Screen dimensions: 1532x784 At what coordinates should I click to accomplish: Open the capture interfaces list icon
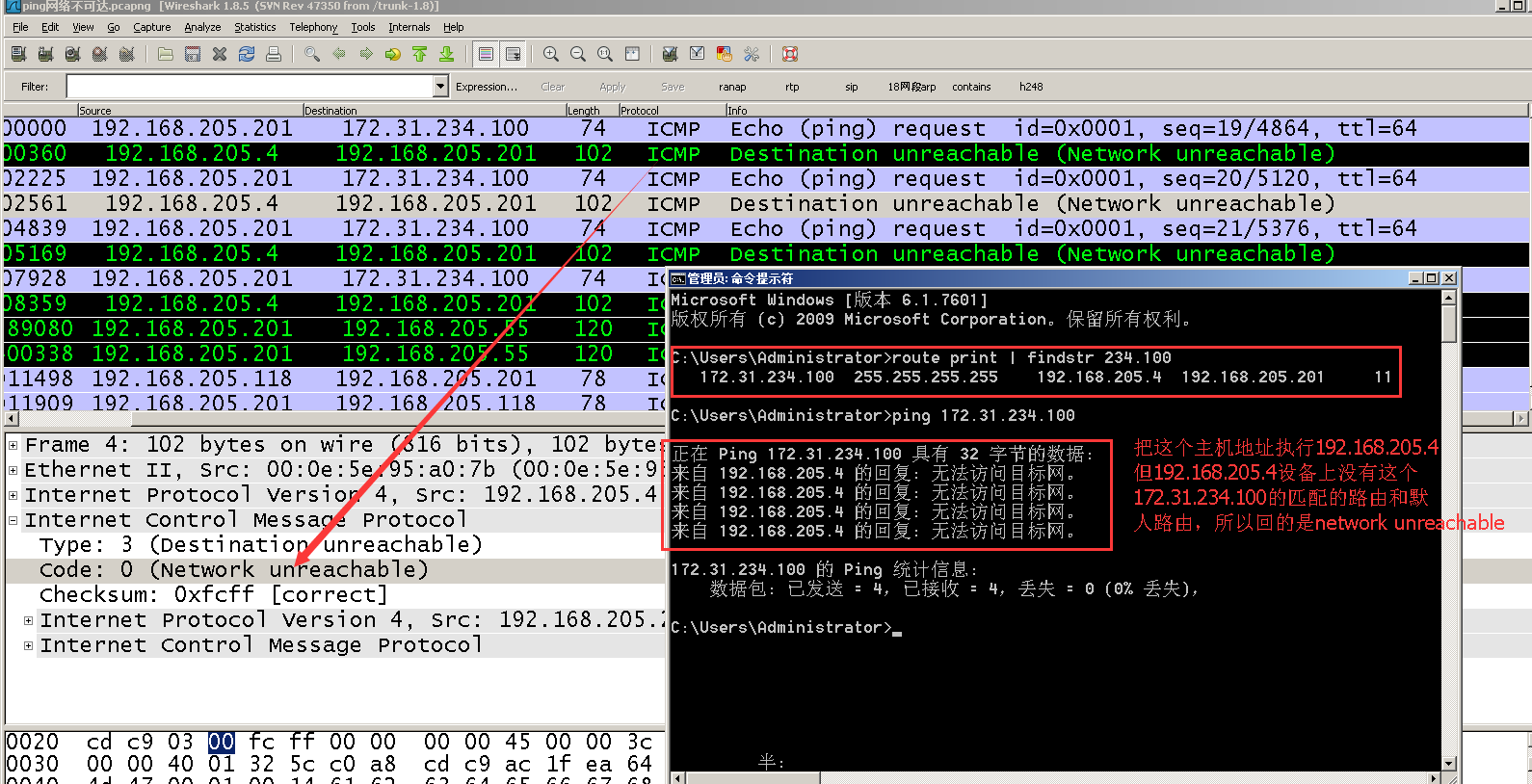18,54
